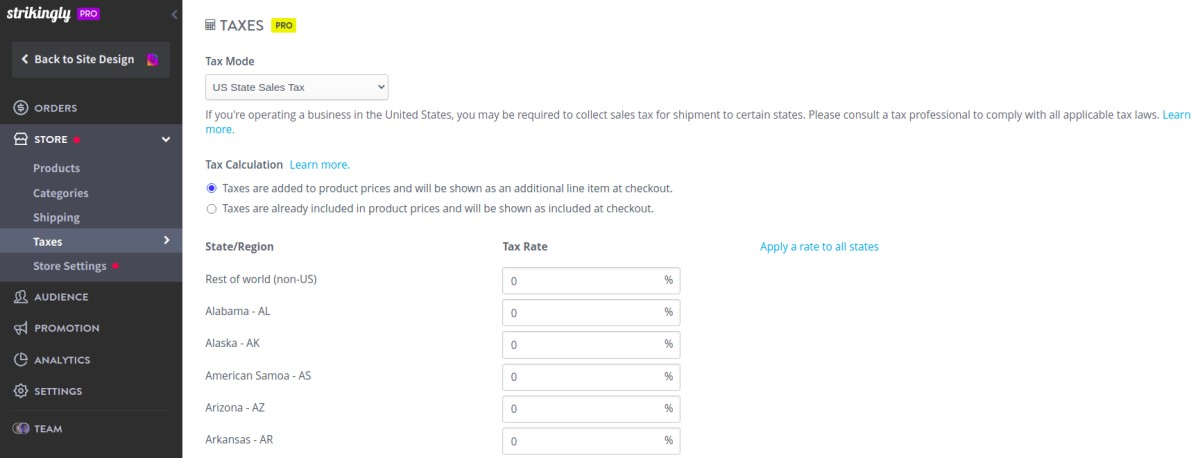
Task: Select taxes added to product prices option
Action: [211, 188]
